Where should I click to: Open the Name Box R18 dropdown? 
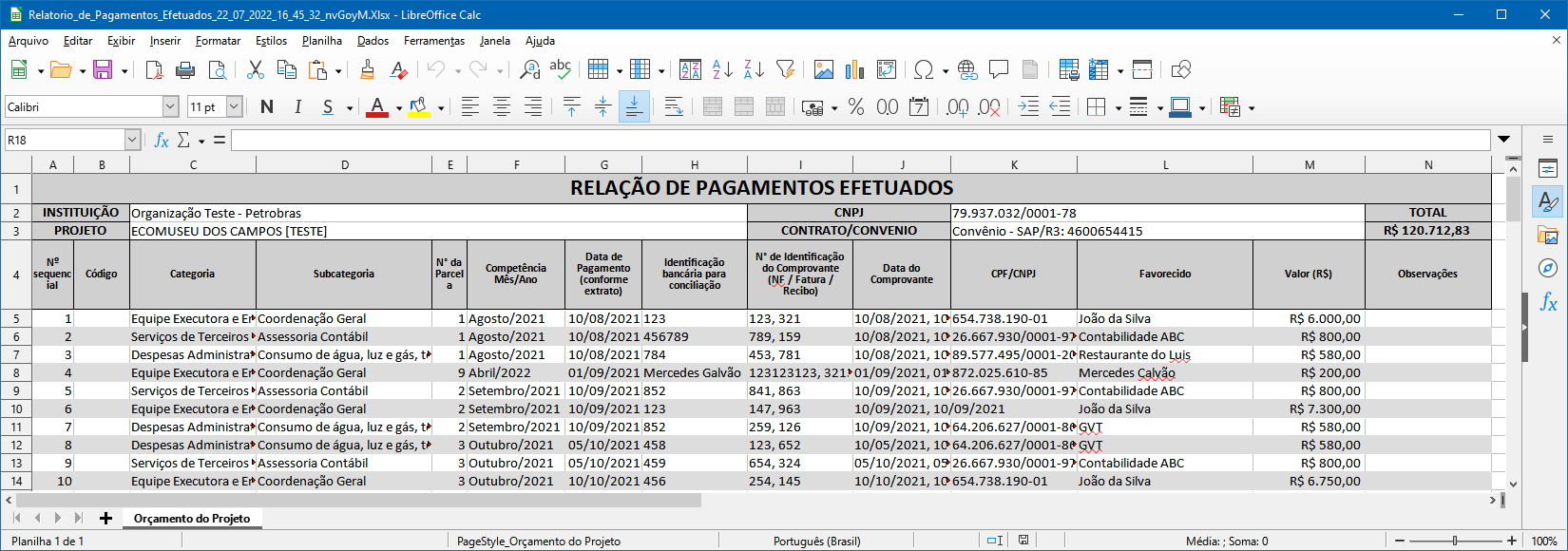pyautogui.click(x=132, y=141)
